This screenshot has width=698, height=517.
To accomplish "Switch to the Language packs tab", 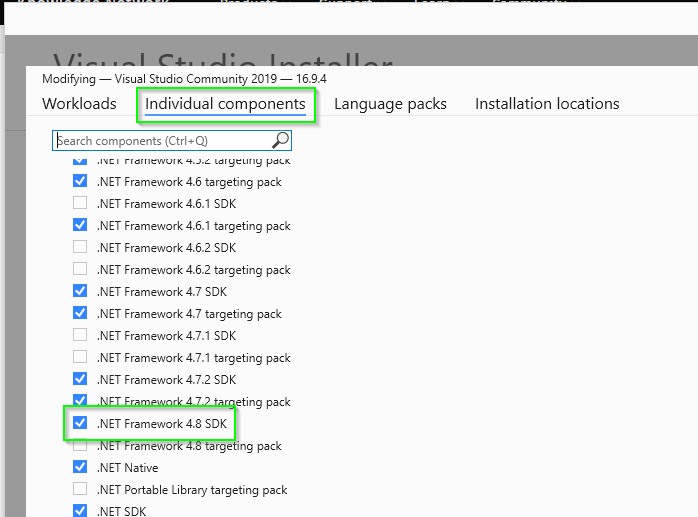I will click(390, 104).
